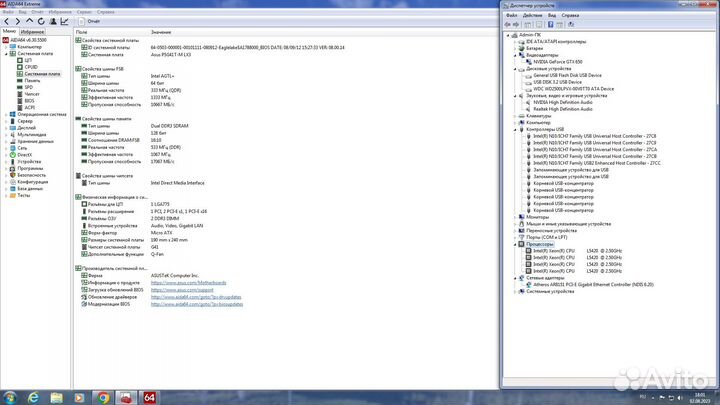The image size is (720, 405).
Task: Select General USB Flash Disk USB Device
Action: pos(567,75)
